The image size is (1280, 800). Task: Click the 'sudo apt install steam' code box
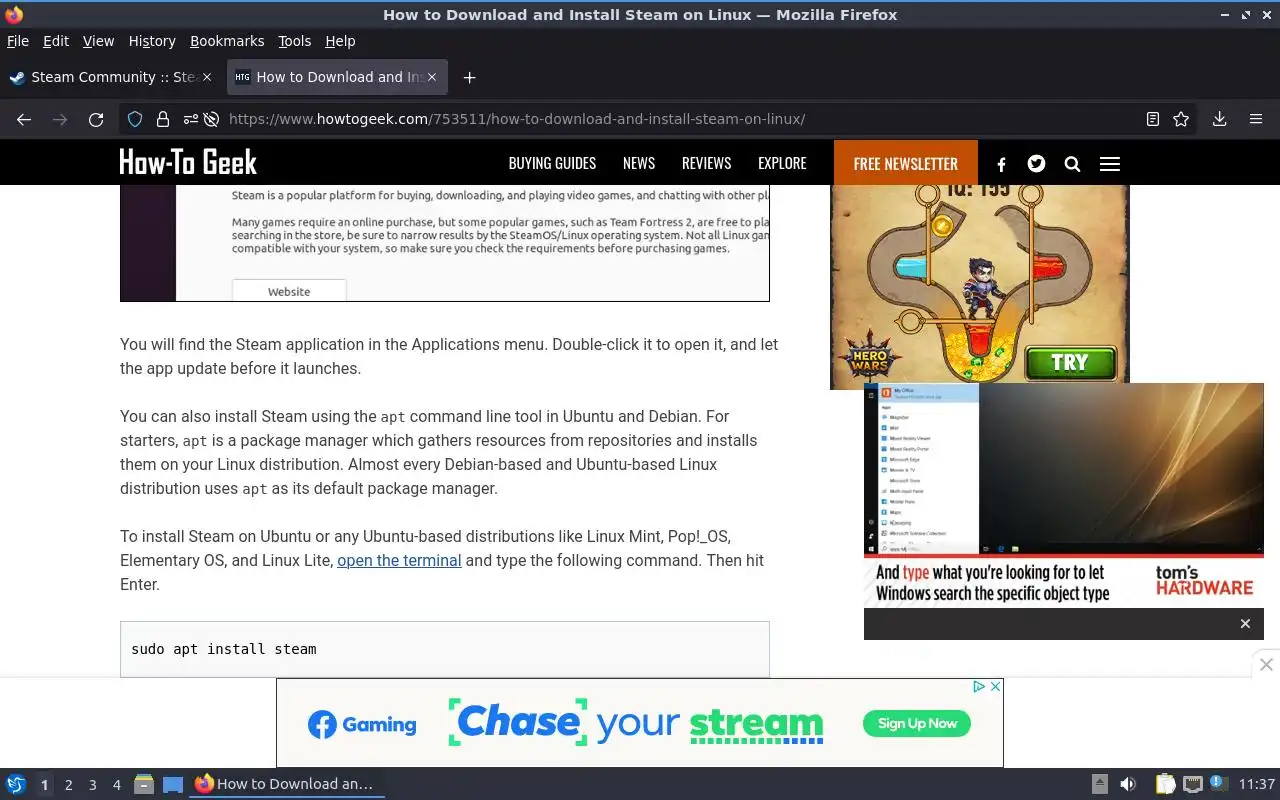pyautogui.click(x=445, y=649)
